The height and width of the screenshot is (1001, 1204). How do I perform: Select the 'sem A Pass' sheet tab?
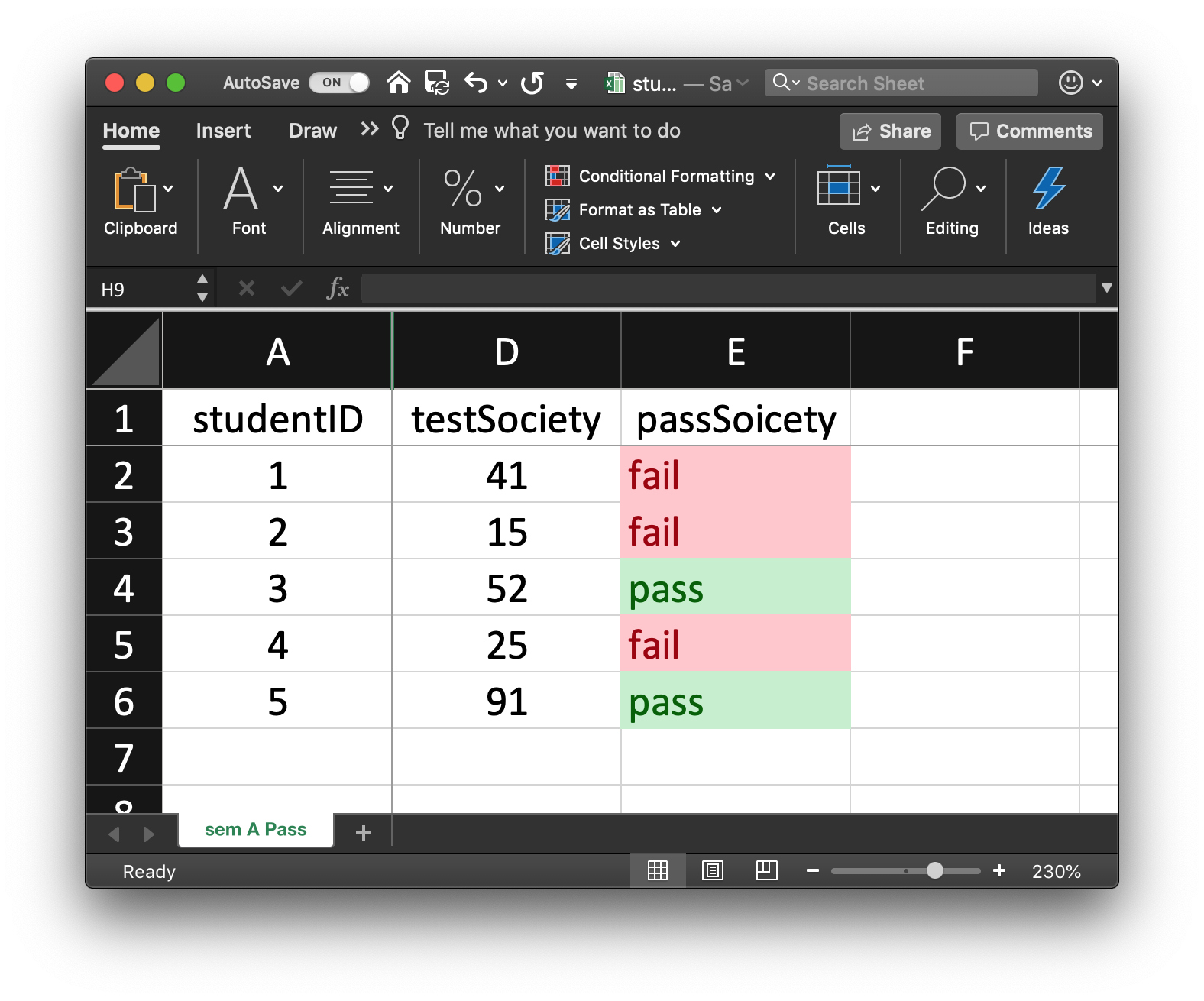point(256,830)
